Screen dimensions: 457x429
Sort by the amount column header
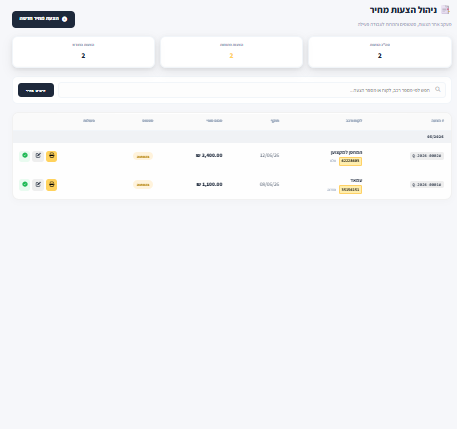click(214, 121)
